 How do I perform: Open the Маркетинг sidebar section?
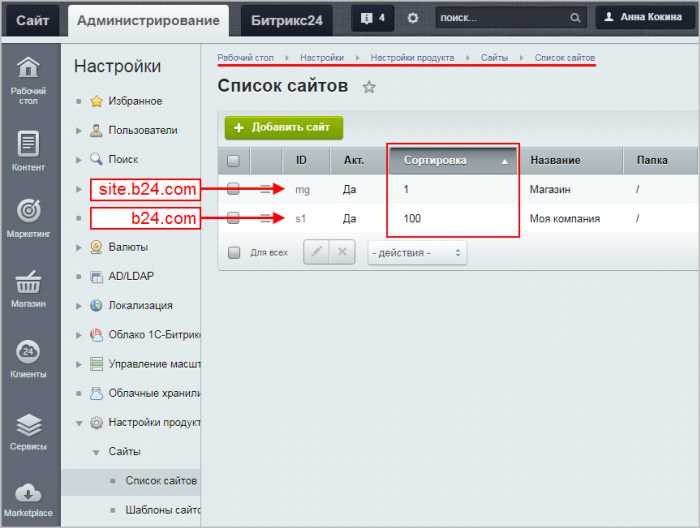pos(28,218)
